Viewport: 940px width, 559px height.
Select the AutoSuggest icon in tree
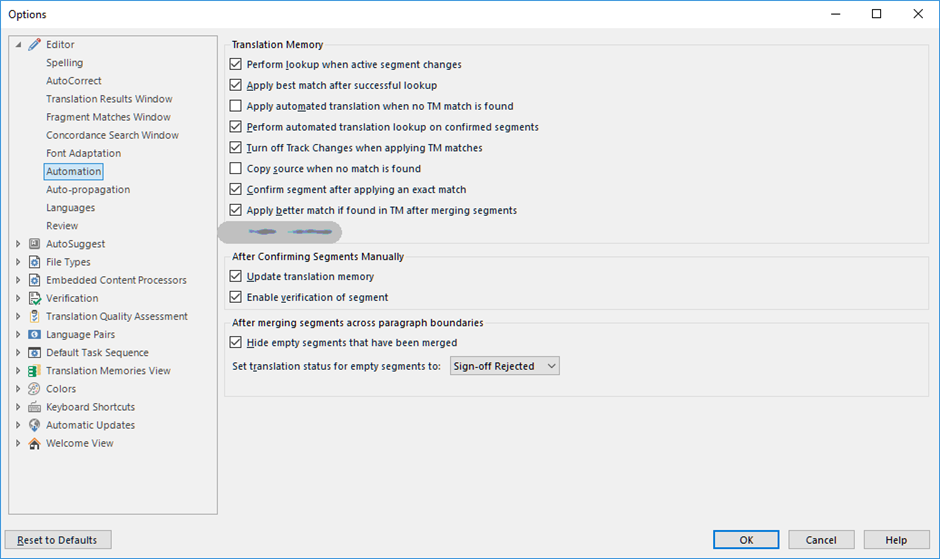click(x=35, y=244)
